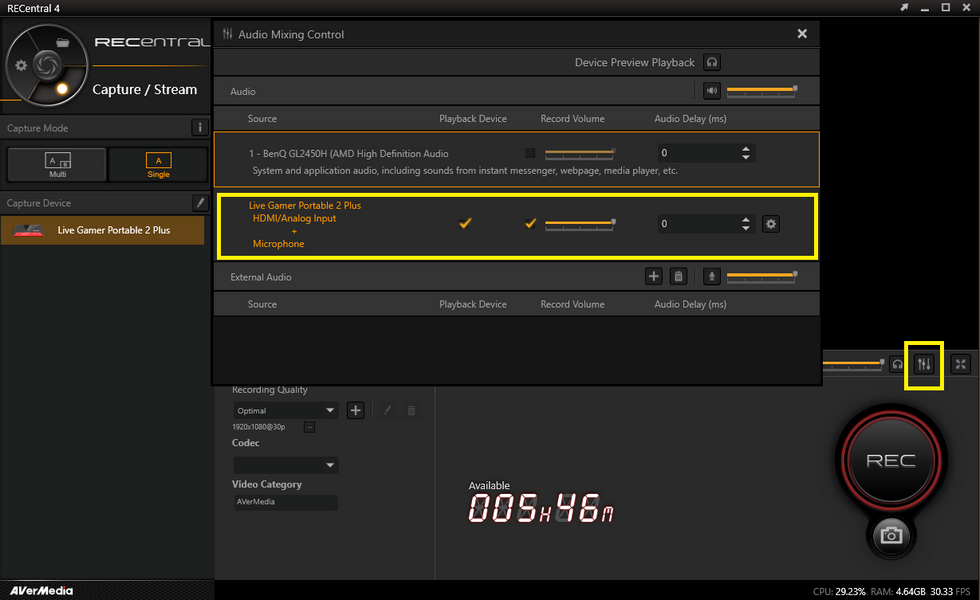Toggle Device Preview Playback headphone icon
This screenshot has height=600, width=980.
(x=712, y=62)
